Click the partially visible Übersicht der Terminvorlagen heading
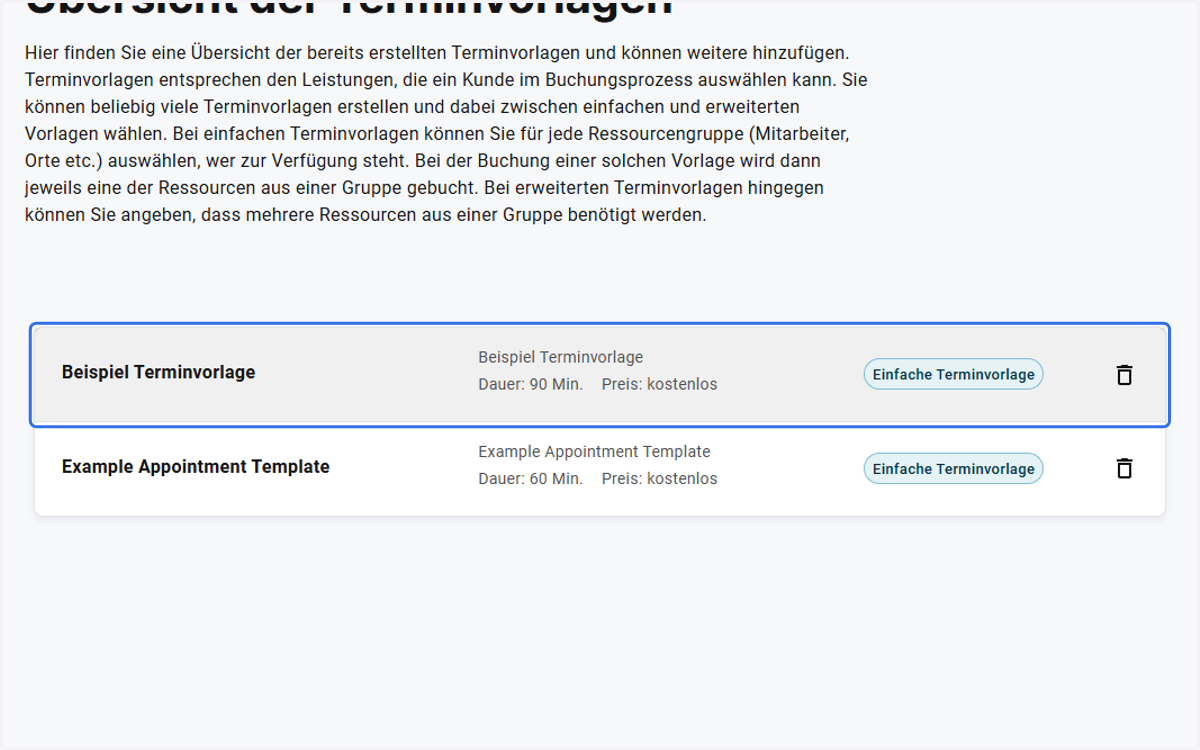1200x750 pixels. (x=348, y=9)
